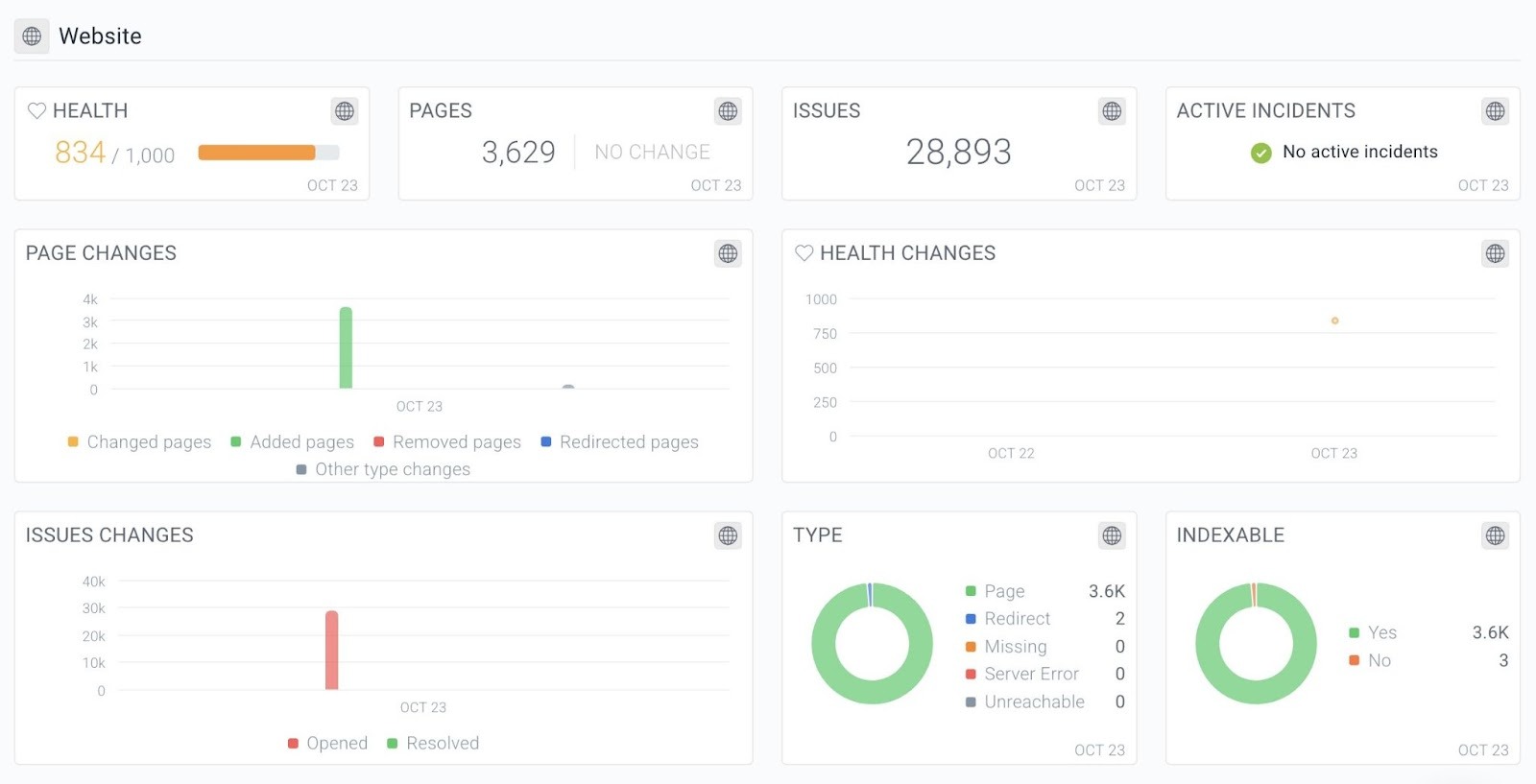This screenshot has height=784, width=1536.
Task: Click the 28,893 issues count
Action: (958, 152)
